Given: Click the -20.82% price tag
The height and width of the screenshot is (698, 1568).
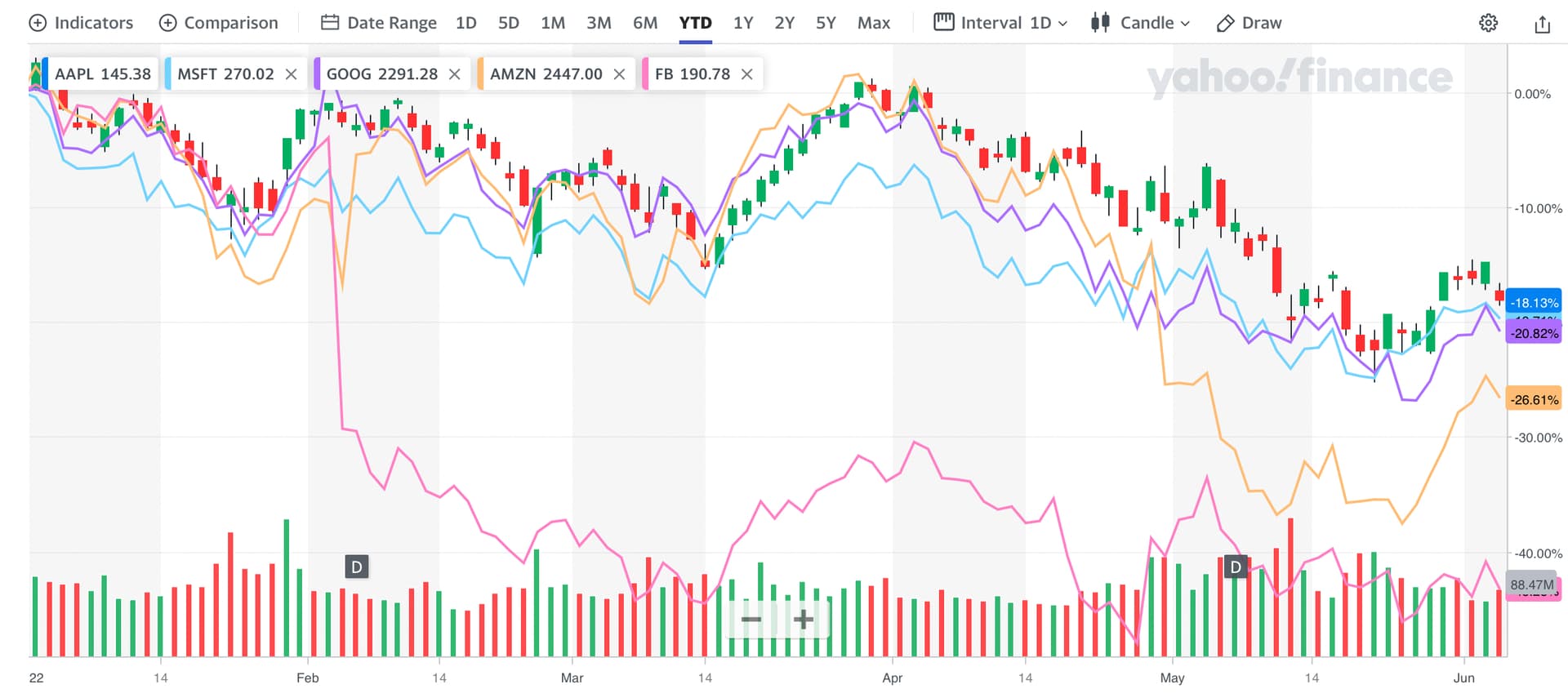Looking at the screenshot, I should (1534, 333).
